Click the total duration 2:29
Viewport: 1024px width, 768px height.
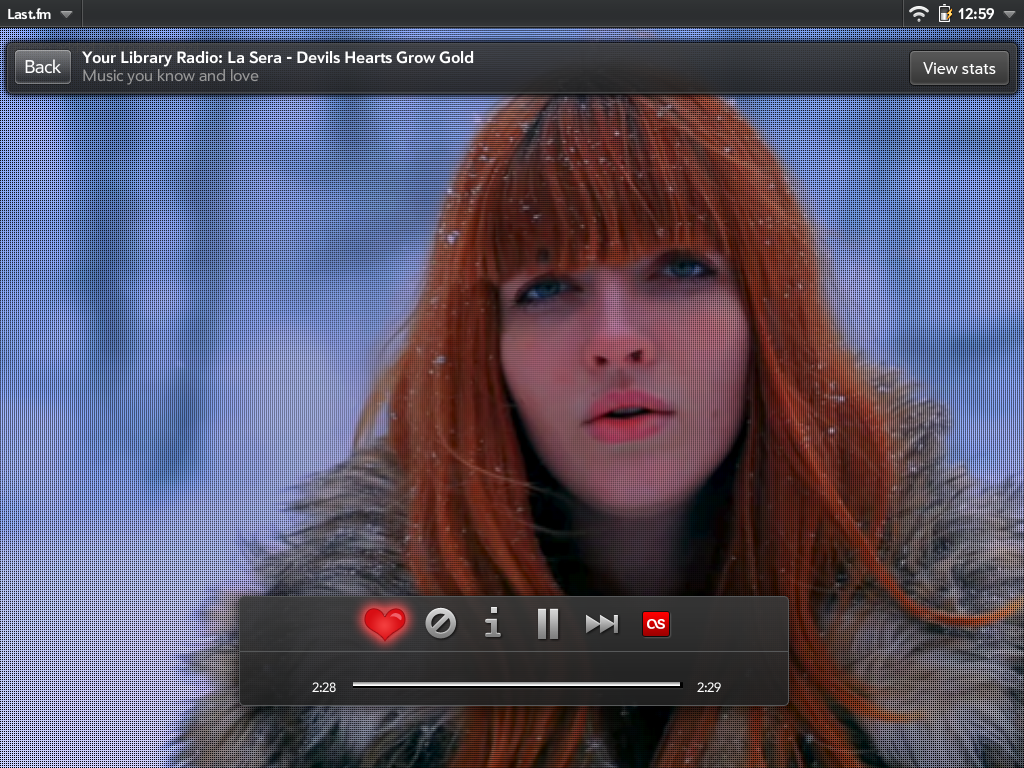[x=709, y=687]
